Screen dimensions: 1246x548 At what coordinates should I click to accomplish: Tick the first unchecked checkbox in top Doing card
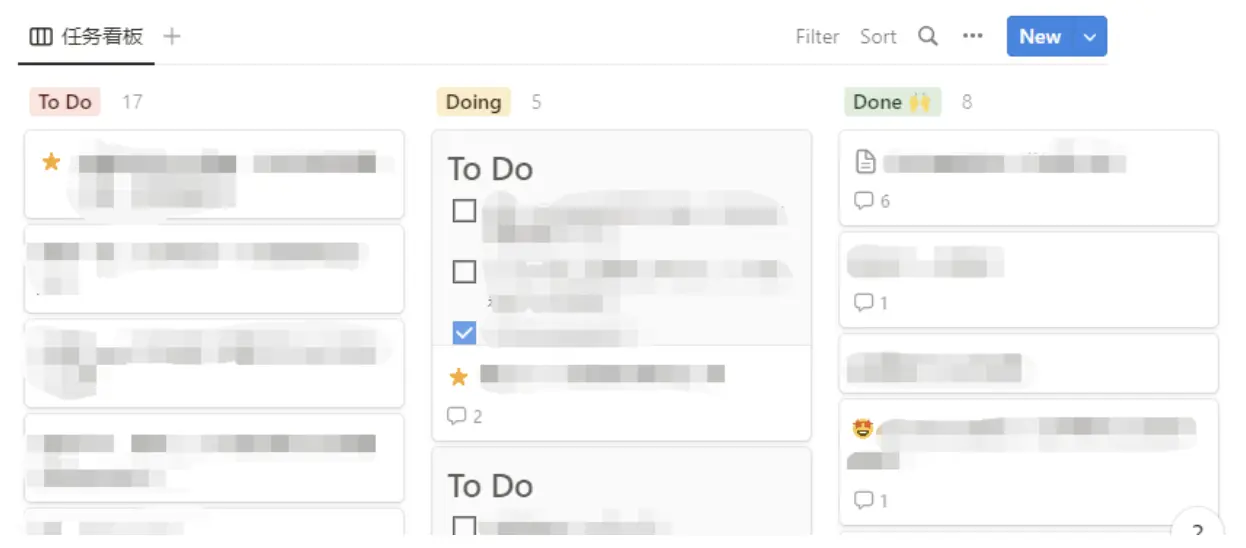pyautogui.click(x=464, y=211)
